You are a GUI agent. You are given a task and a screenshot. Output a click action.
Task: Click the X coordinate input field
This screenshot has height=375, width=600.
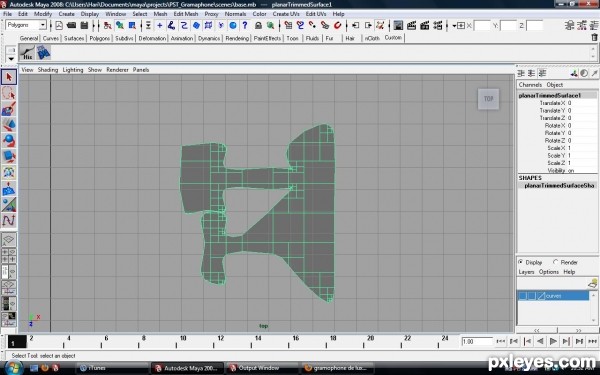[x=482, y=26]
